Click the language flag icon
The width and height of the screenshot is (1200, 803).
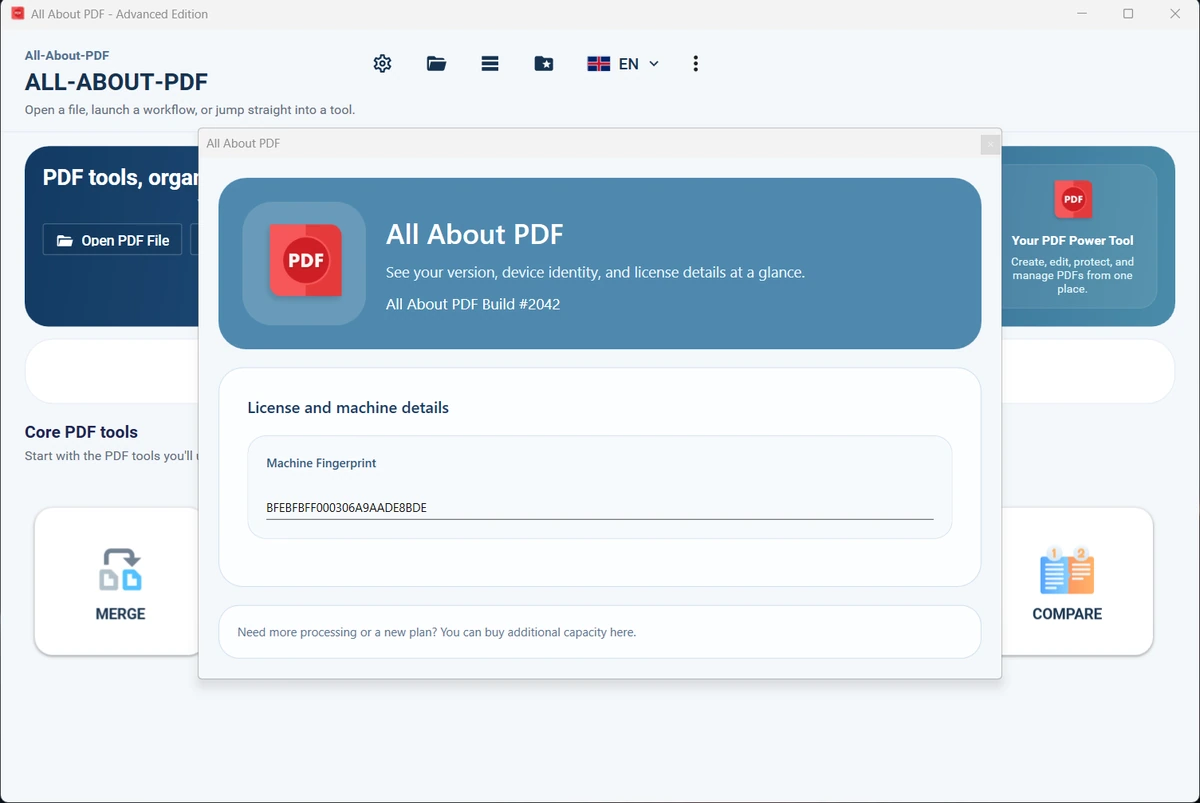tap(599, 64)
